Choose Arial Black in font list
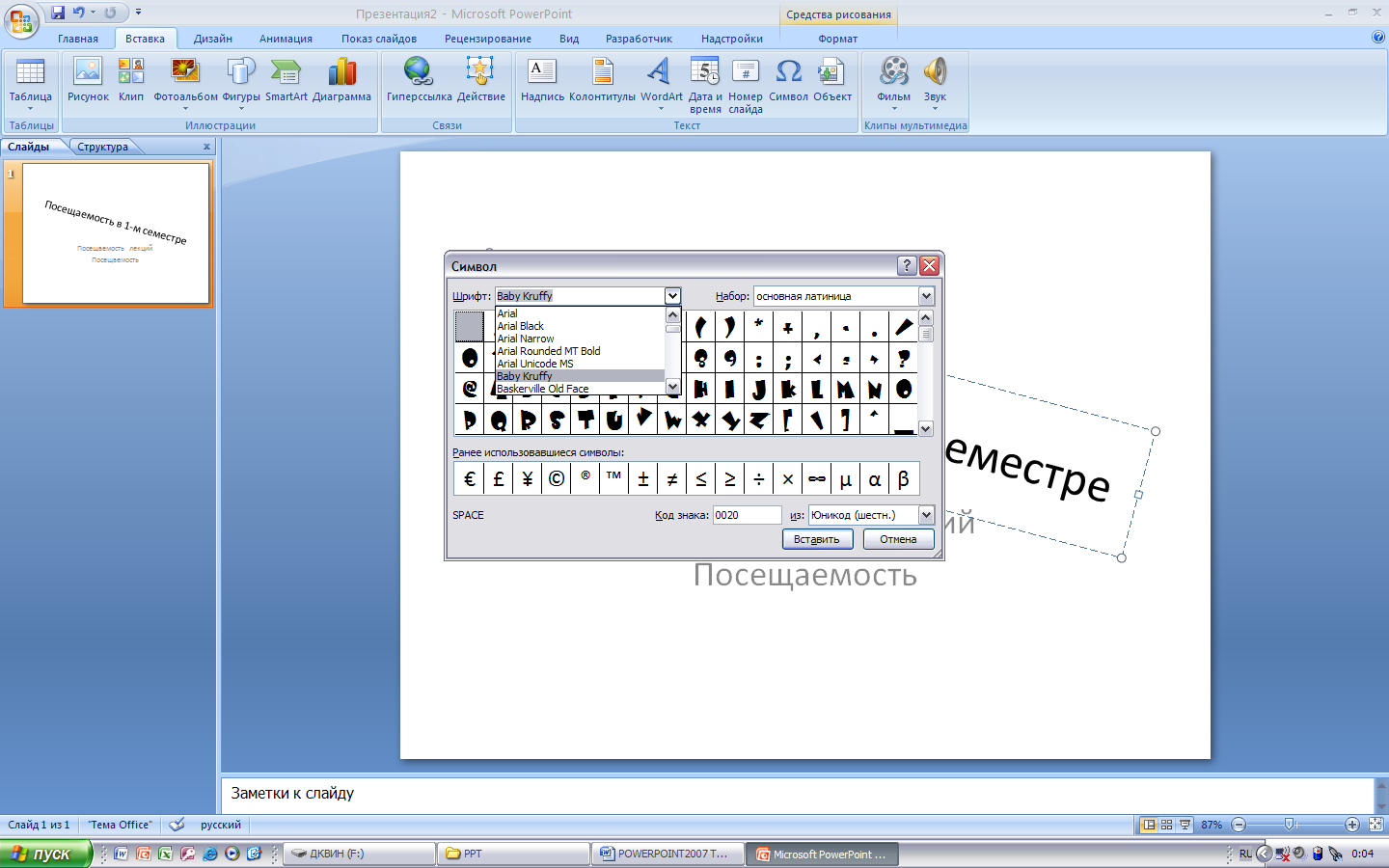Image resolution: width=1389 pixels, height=868 pixels. pyautogui.click(x=580, y=326)
